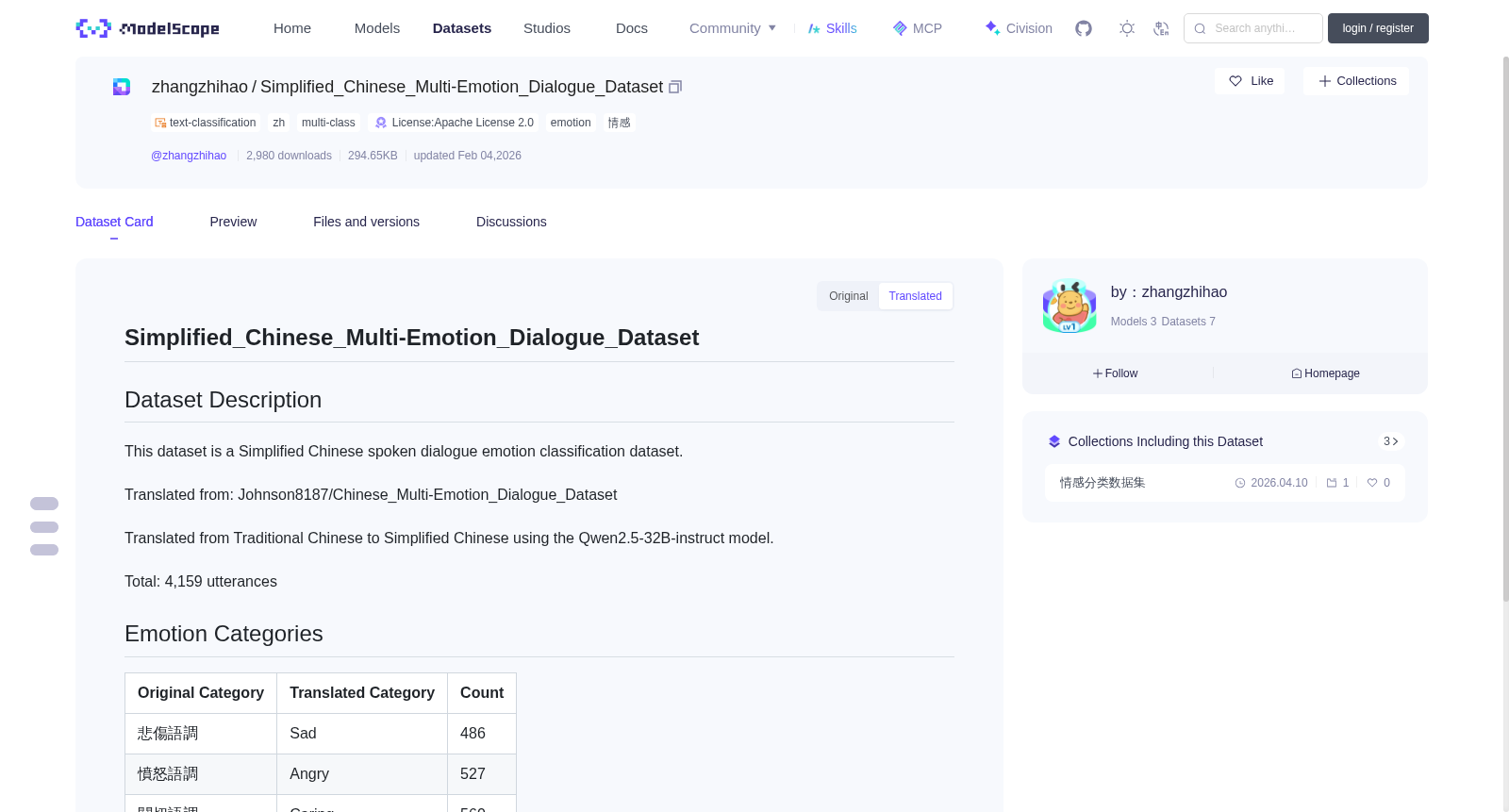This screenshot has width=1509, height=812.
Task: Switch card view to Original
Action: point(849,296)
